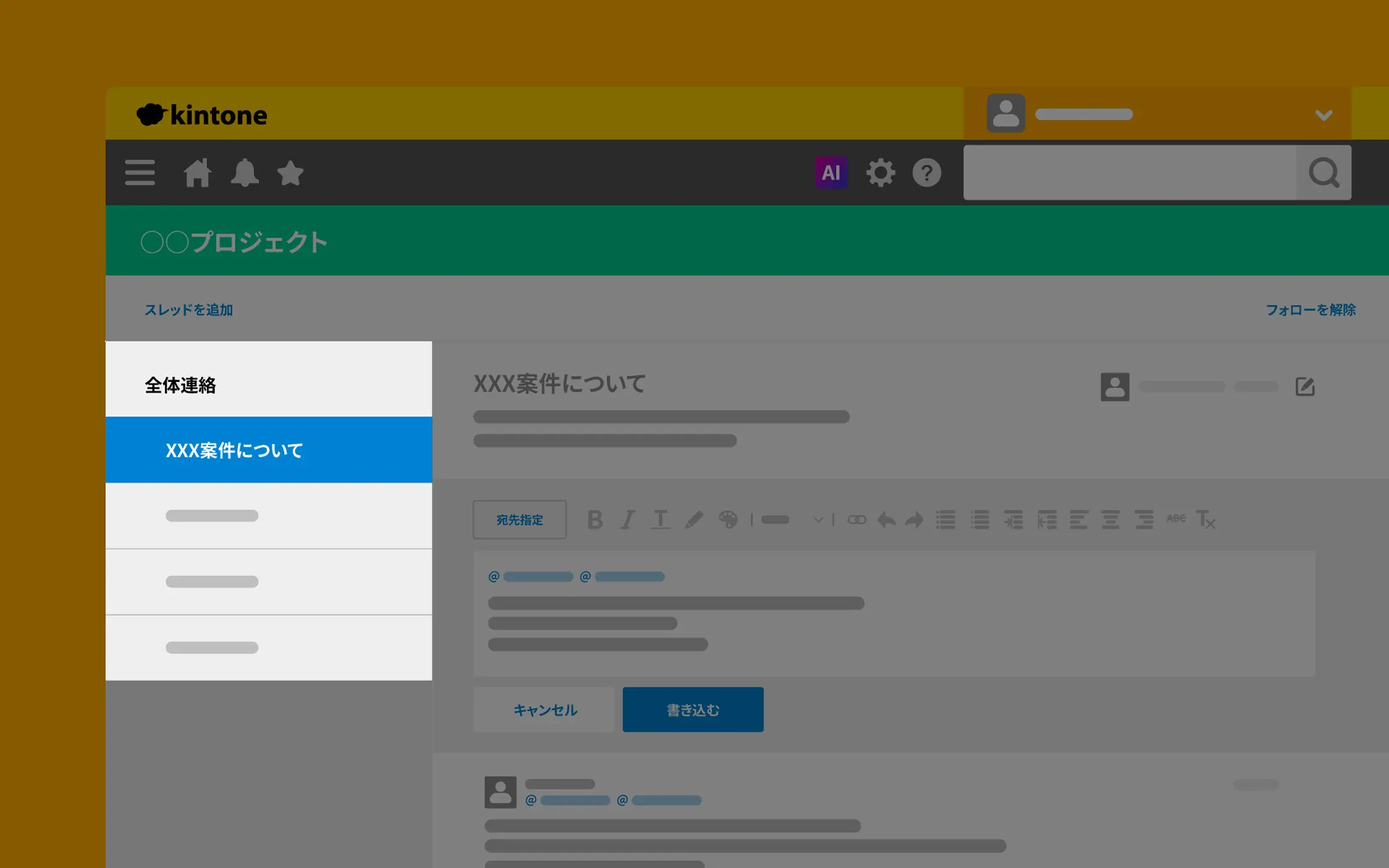Open the hamburger menu icon

(x=140, y=172)
